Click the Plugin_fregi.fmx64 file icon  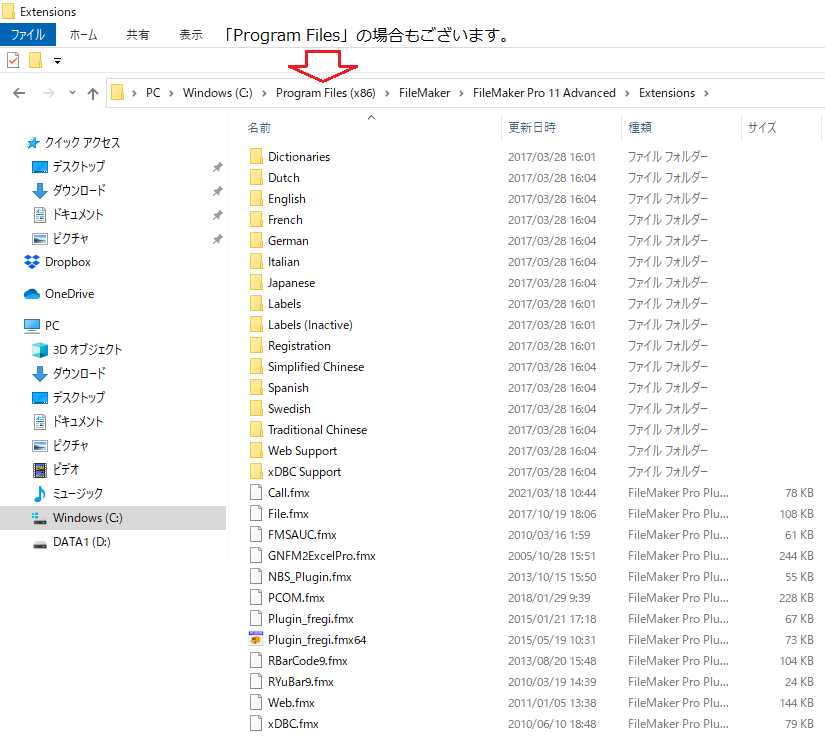pyautogui.click(x=256, y=640)
